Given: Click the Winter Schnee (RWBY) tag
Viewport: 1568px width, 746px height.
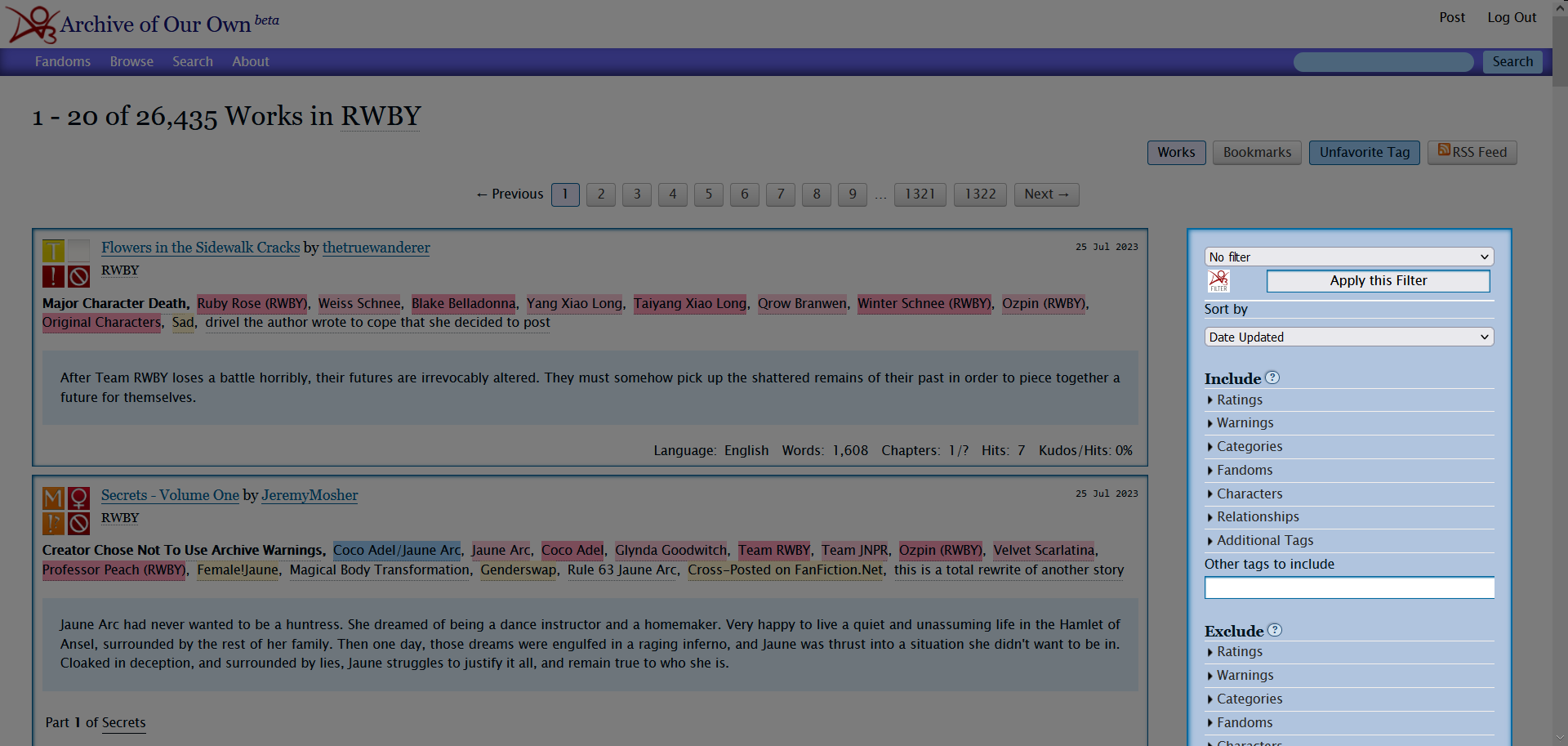Looking at the screenshot, I should pyautogui.click(x=924, y=303).
